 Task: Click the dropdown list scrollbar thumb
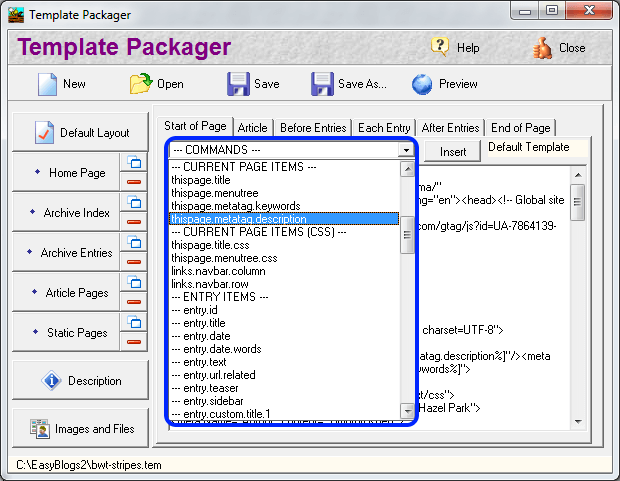[x=407, y=235]
